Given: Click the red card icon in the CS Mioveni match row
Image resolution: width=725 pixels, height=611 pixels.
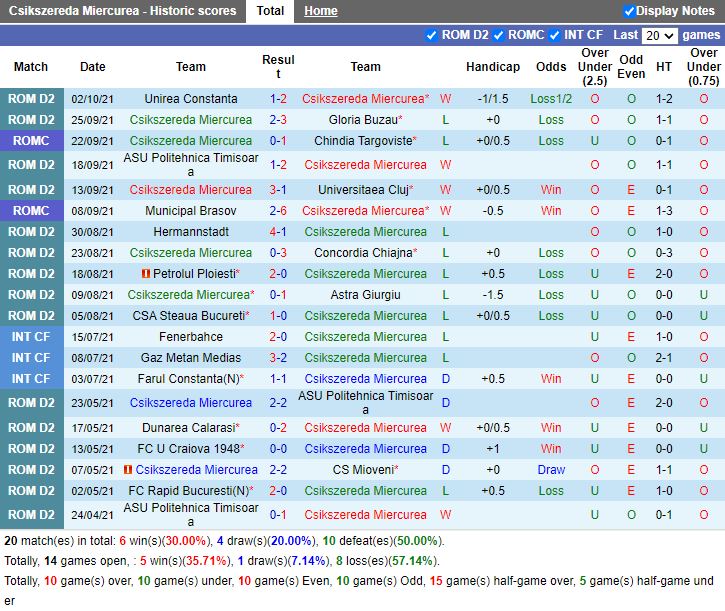Looking at the screenshot, I should pos(128,470).
